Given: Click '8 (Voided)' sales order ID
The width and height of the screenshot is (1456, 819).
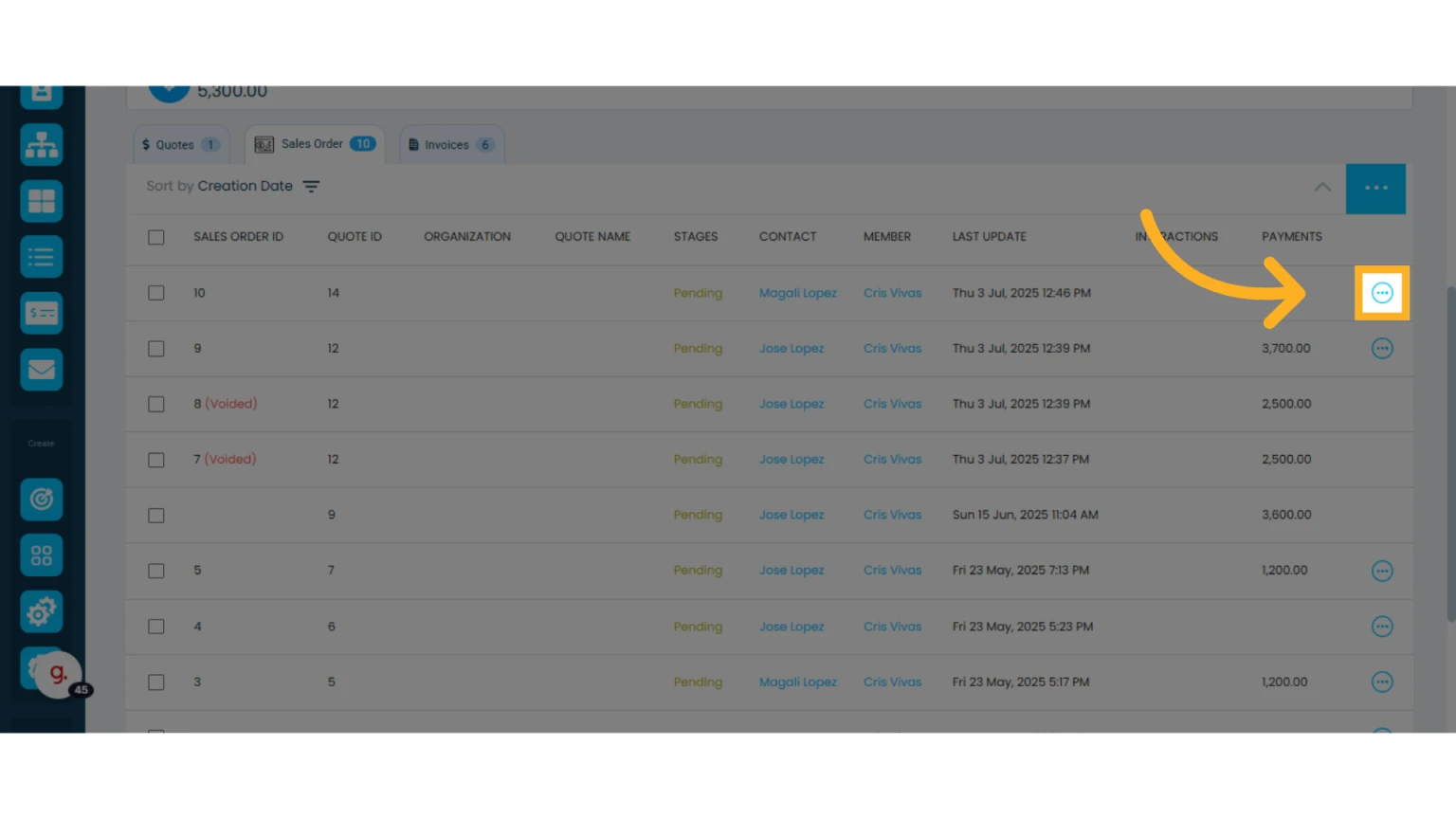Looking at the screenshot, I should tap(225, 403).
